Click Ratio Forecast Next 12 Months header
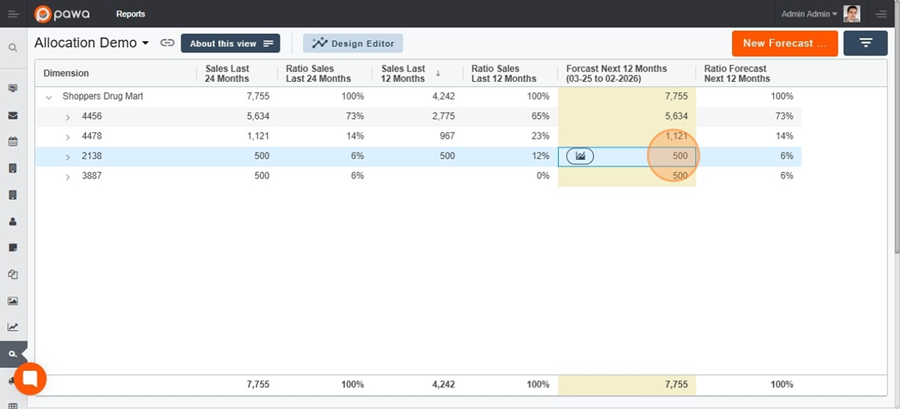900x409 pixels. coord(737,73)
